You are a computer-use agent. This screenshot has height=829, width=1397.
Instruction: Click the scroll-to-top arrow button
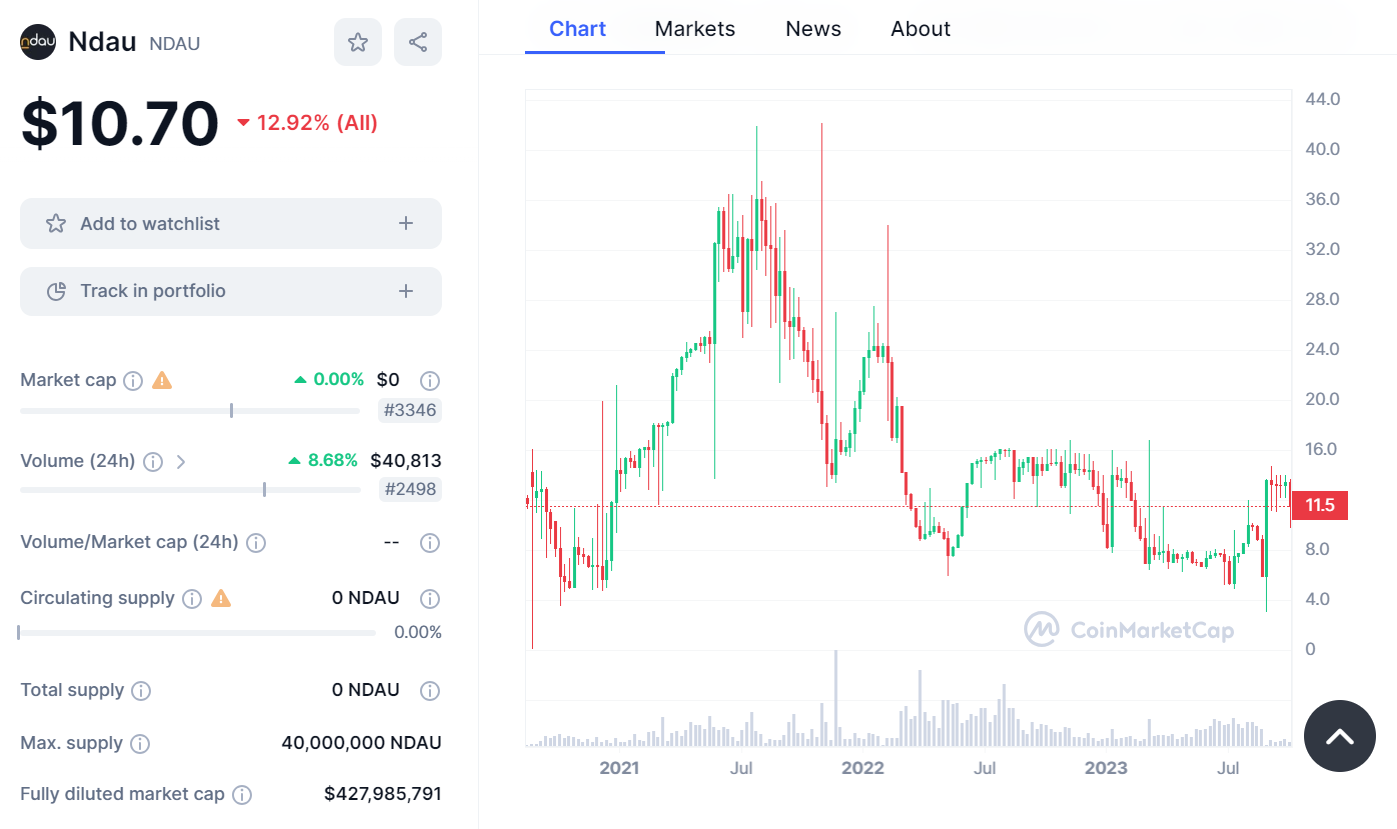point(1340,736)
